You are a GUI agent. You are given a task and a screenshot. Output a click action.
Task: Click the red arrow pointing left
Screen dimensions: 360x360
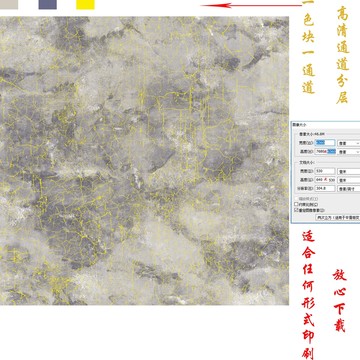251,5
